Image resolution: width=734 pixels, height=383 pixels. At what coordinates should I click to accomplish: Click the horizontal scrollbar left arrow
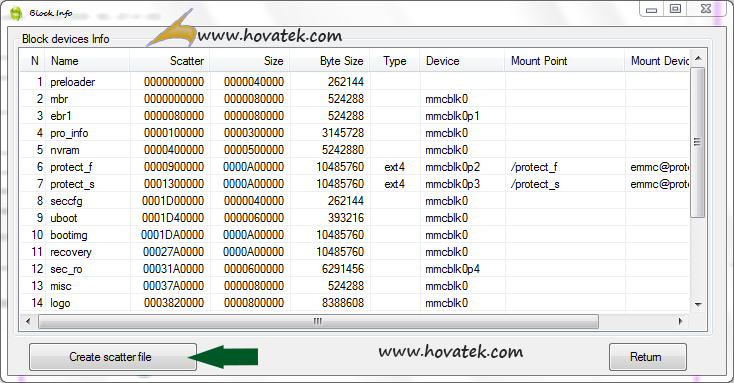(x=28, y=321)
